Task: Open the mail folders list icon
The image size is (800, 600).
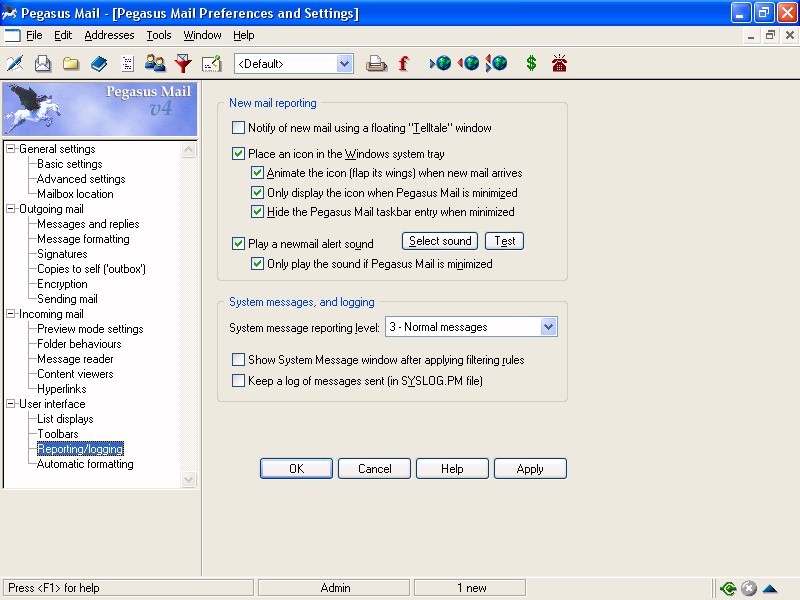Action: [71, 63]
